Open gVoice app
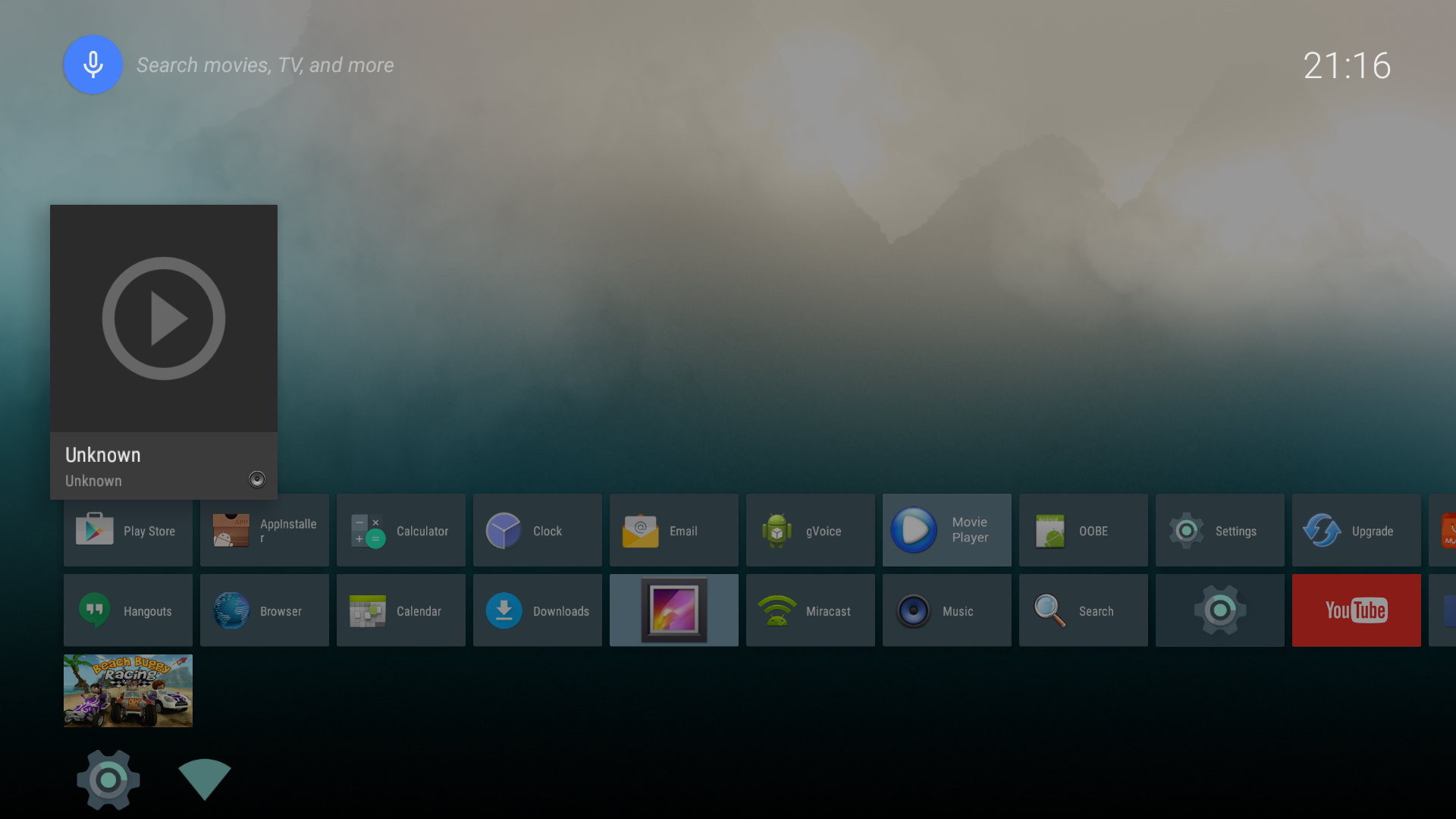Image resolution: width=1456 pixels, height=819 pixels. click(811, 531)
